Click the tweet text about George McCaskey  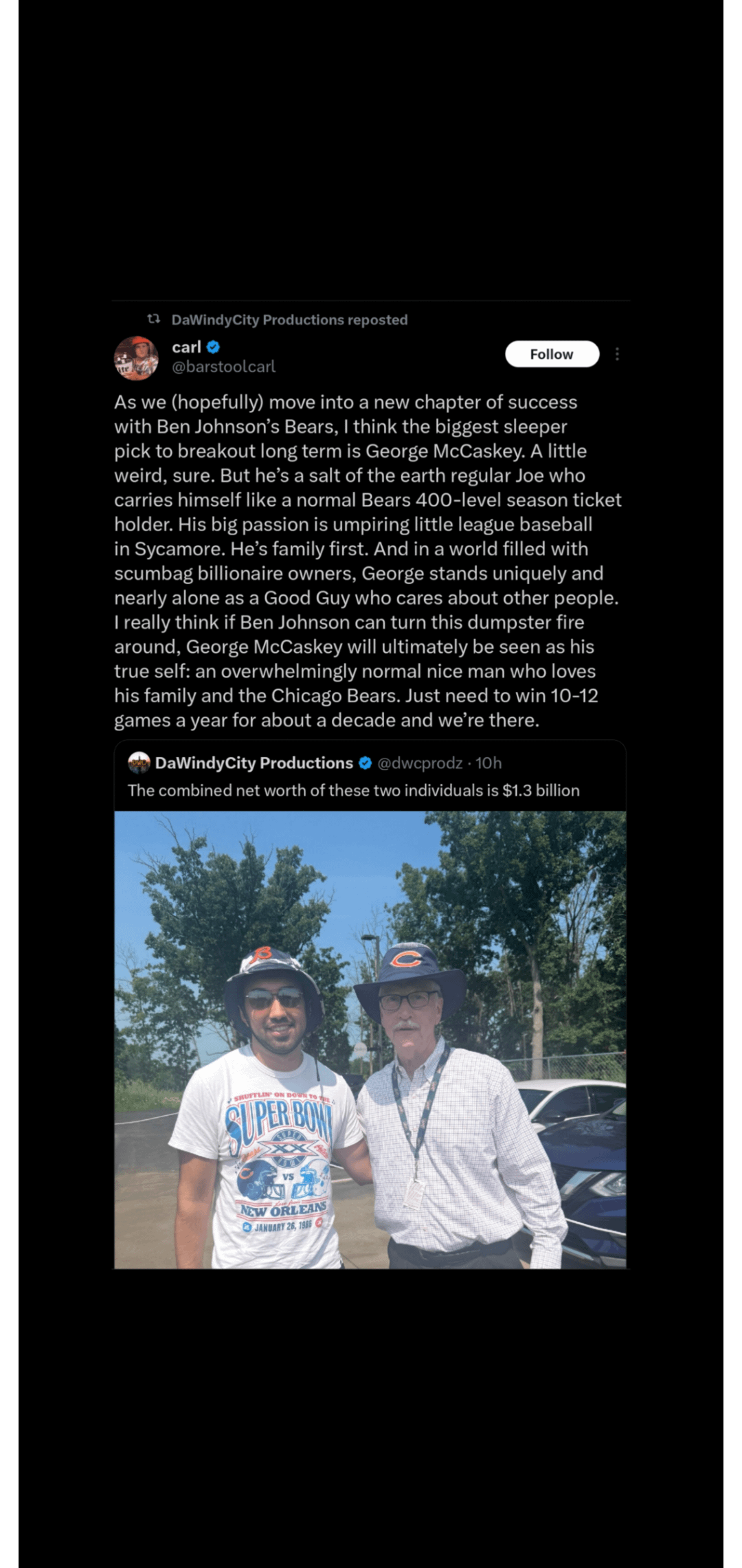[x=368, y=561]
